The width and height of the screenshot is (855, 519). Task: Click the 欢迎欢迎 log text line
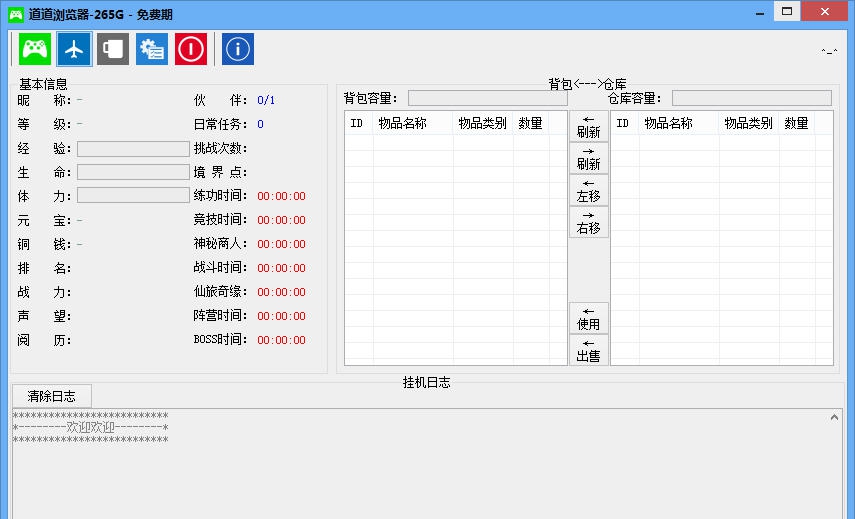coord(91,427)
